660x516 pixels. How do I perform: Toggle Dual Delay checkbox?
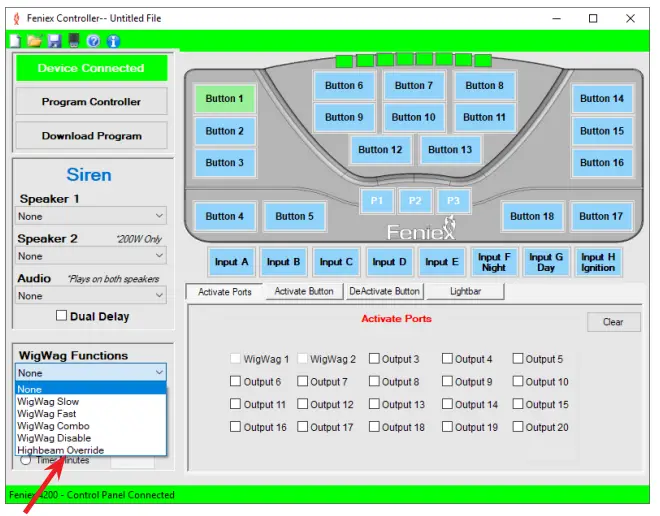coord(61,316)
